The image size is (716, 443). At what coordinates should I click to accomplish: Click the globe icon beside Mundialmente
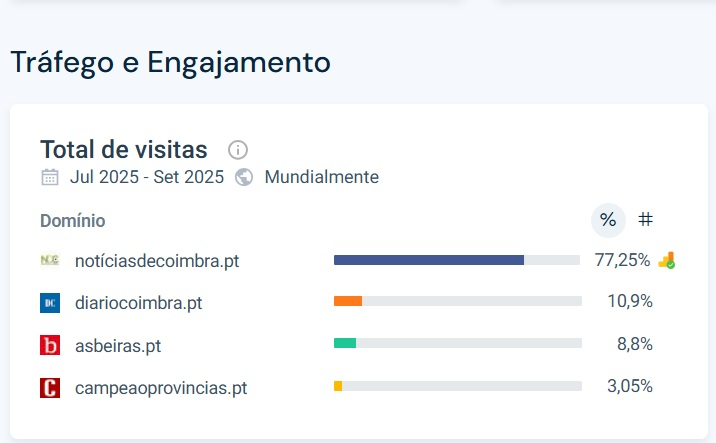pos(244,178)
